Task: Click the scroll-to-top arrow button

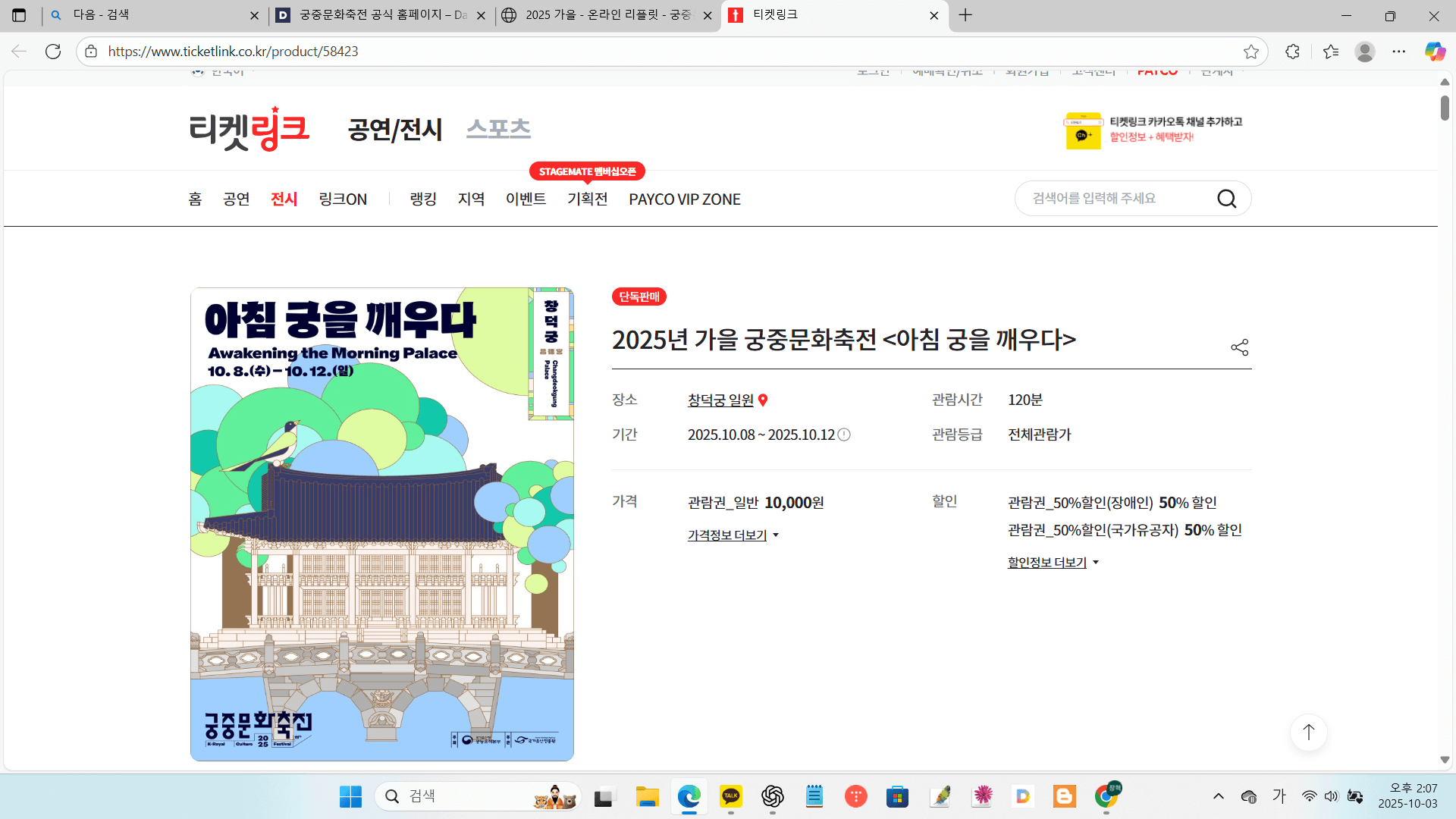Action: [x=1308, y=733]
